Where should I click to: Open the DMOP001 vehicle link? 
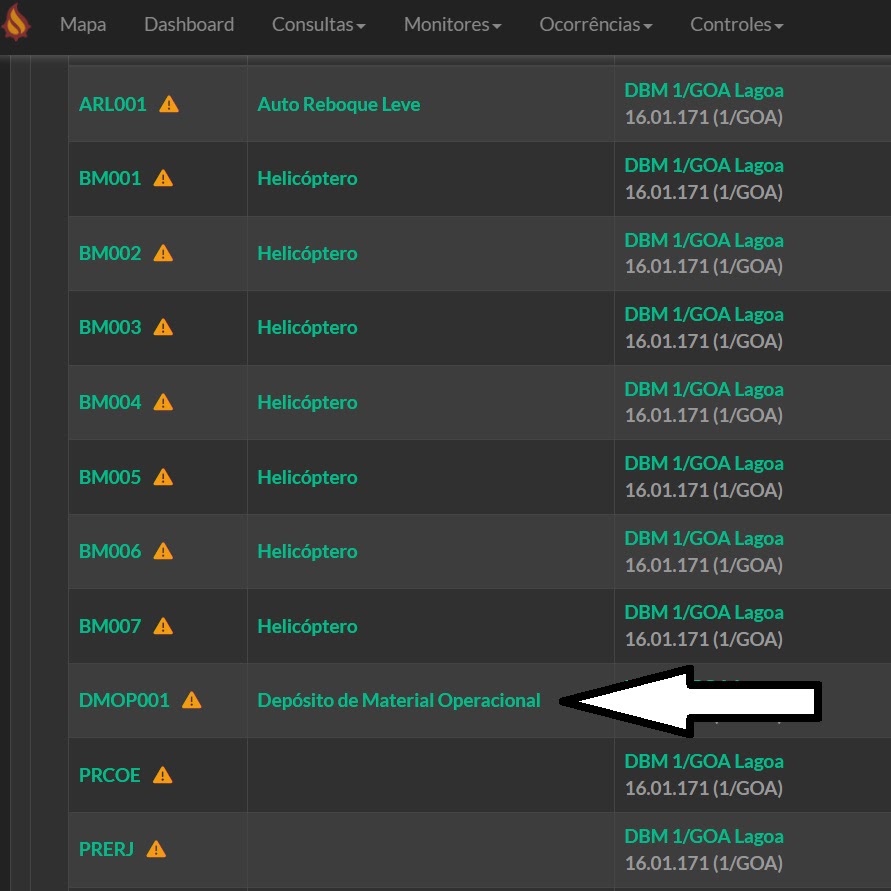124,701
